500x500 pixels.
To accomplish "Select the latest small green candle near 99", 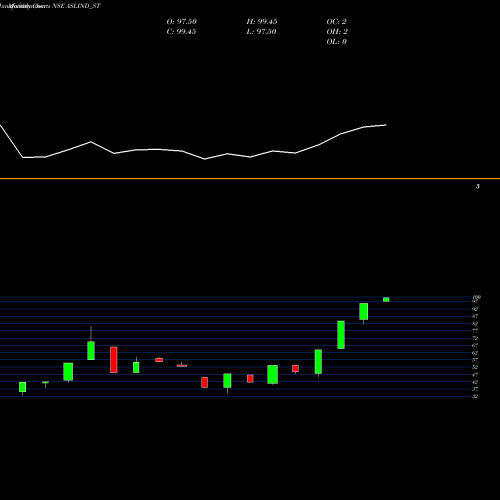I will click(x=386, y=299).
